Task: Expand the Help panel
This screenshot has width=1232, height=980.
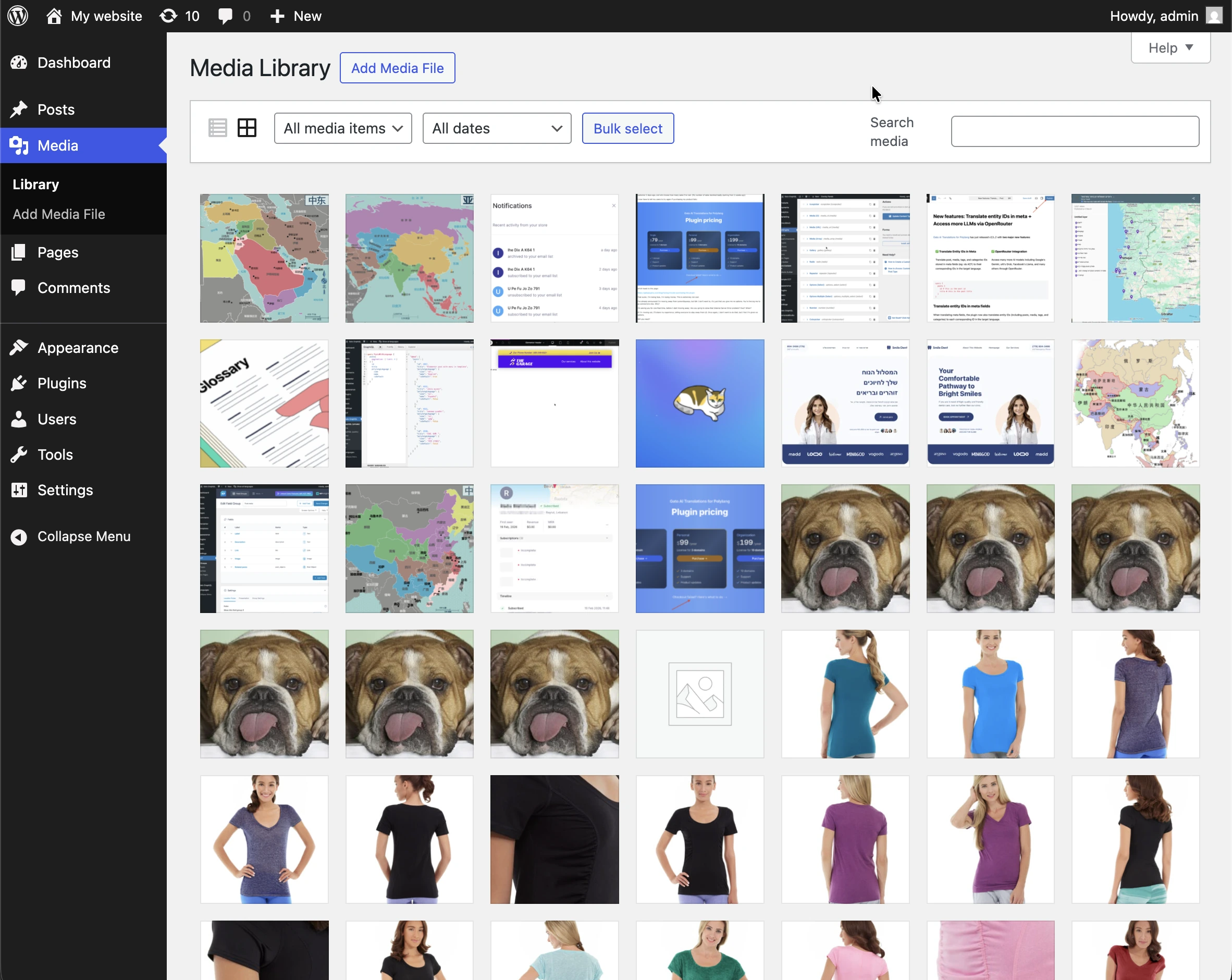Action: tap(1169, 47)
